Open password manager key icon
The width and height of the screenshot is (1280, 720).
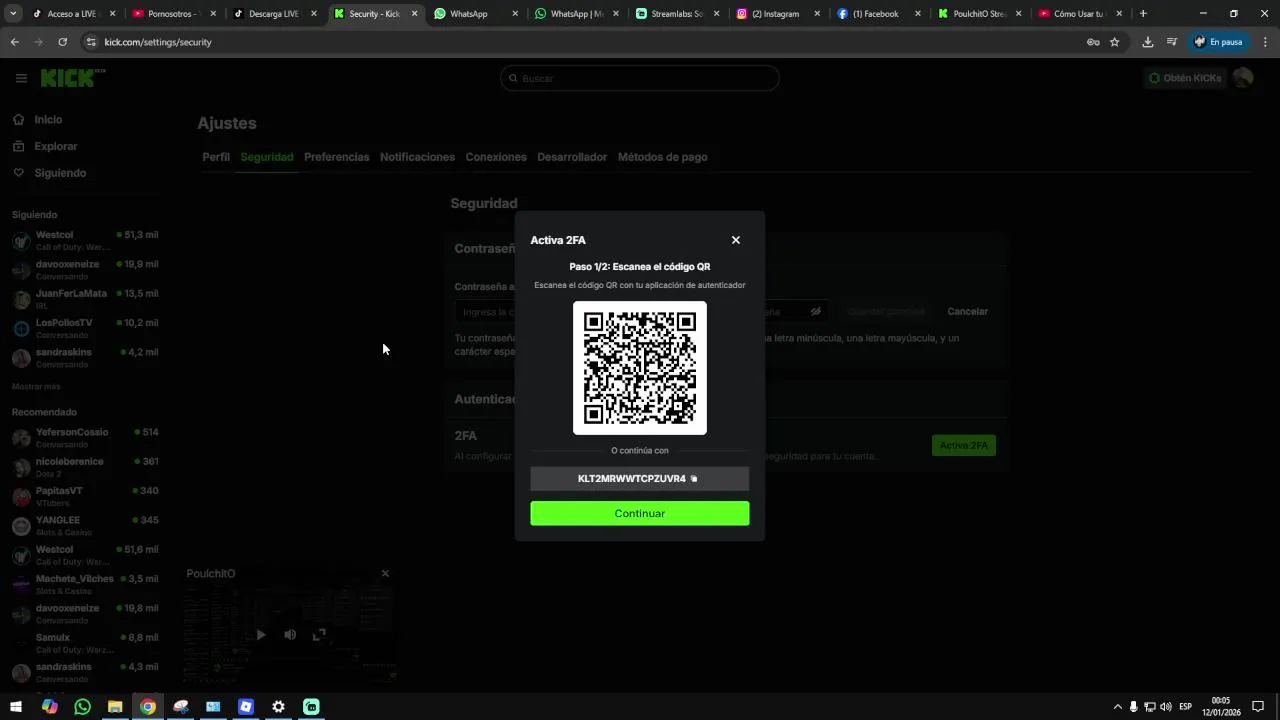(x=1093, y=42)
